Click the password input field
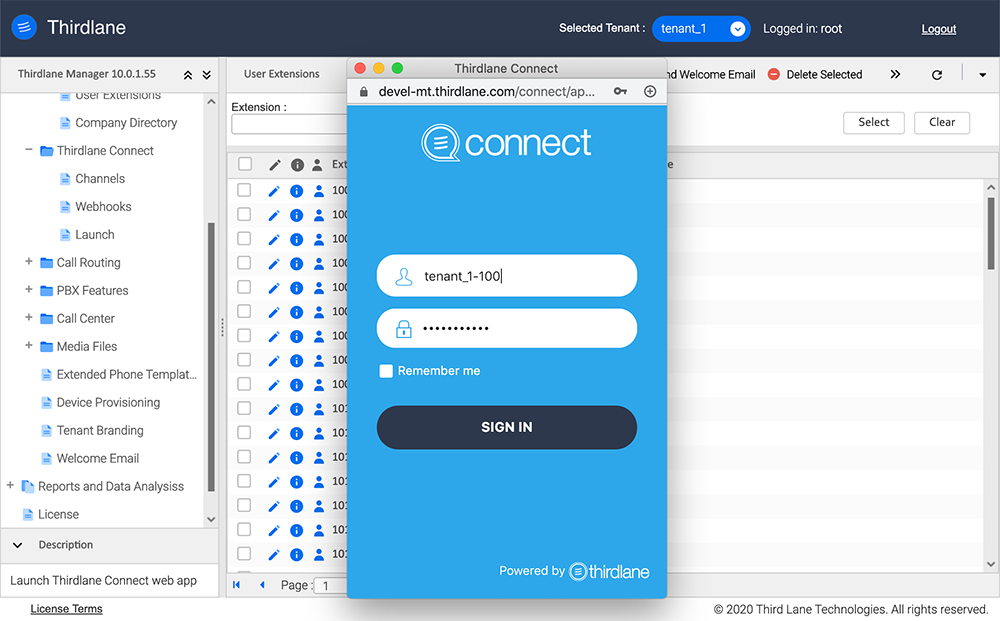This screenshot has height=621, width=1000. coord(506,328)
